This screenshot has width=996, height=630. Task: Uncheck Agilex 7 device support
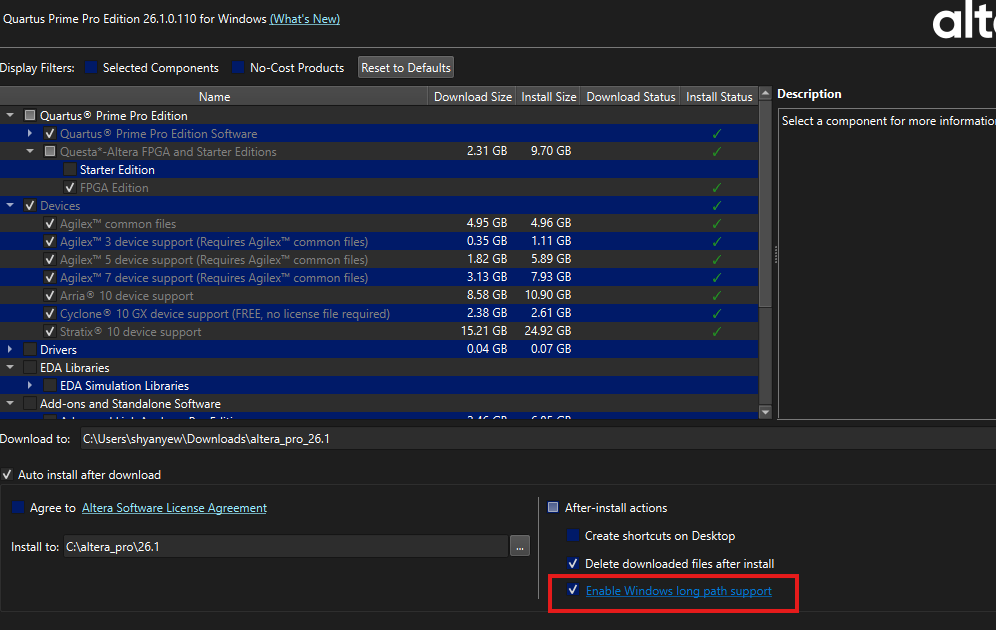[x=50, y=278]
